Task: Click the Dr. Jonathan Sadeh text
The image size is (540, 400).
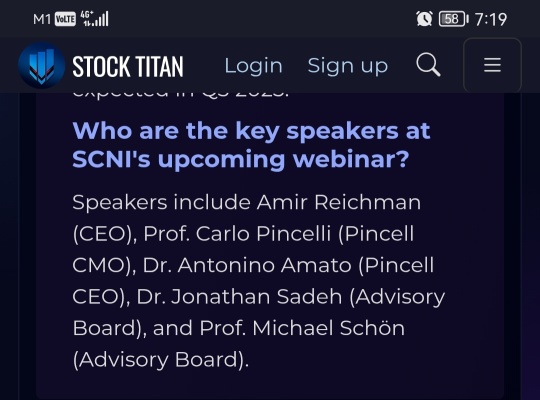Action: tap(239, 297)
